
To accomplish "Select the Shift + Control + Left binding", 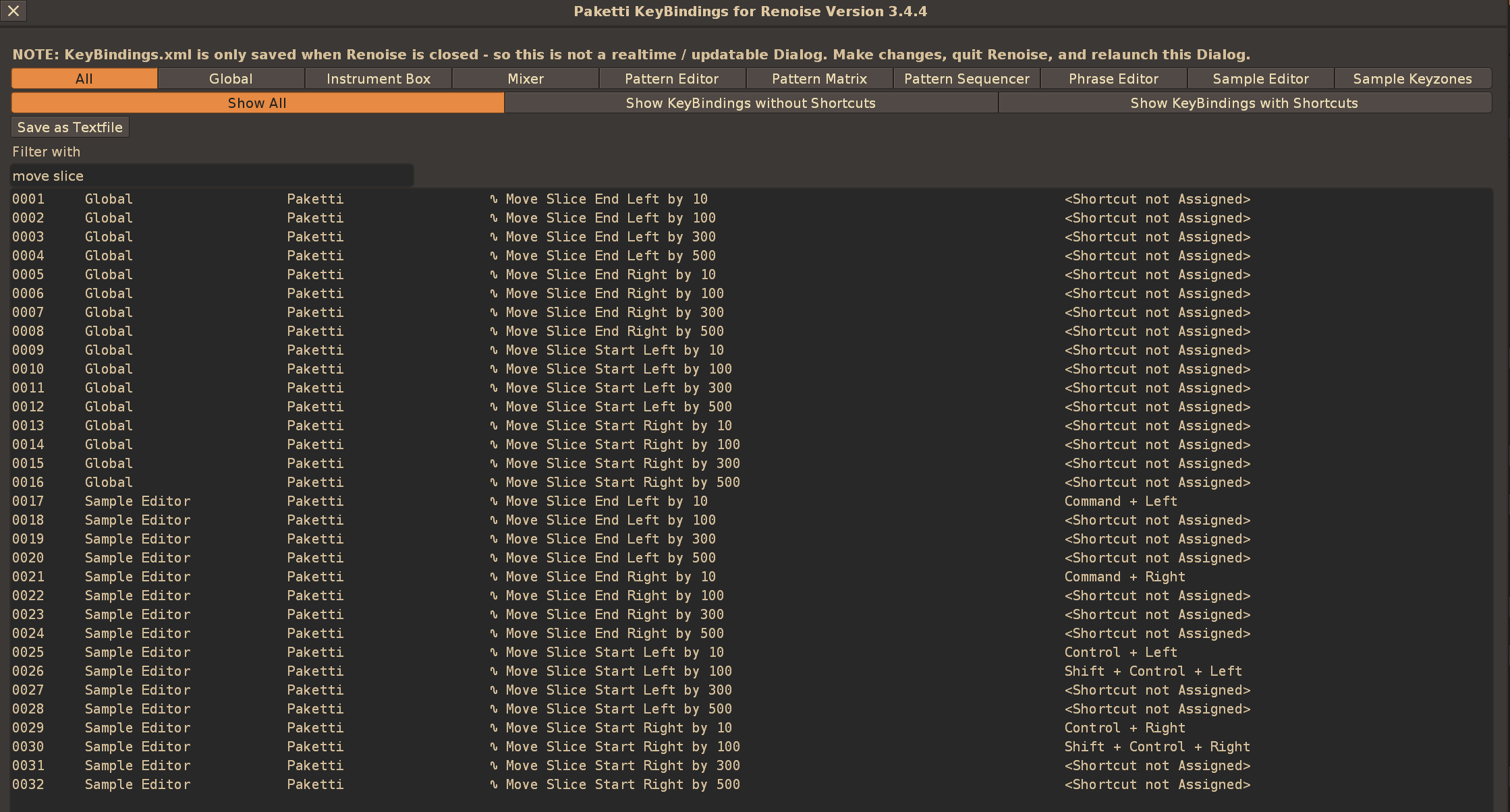I will 1152,671.
